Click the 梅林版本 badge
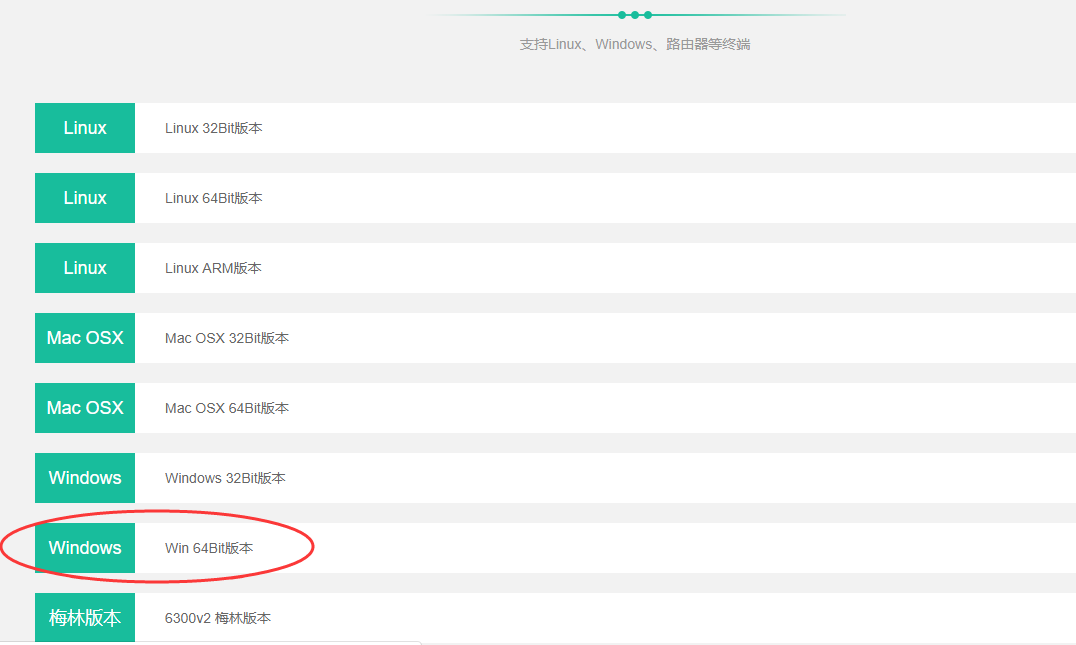Viewport: 1076px width, 645px height. (85, 618)
